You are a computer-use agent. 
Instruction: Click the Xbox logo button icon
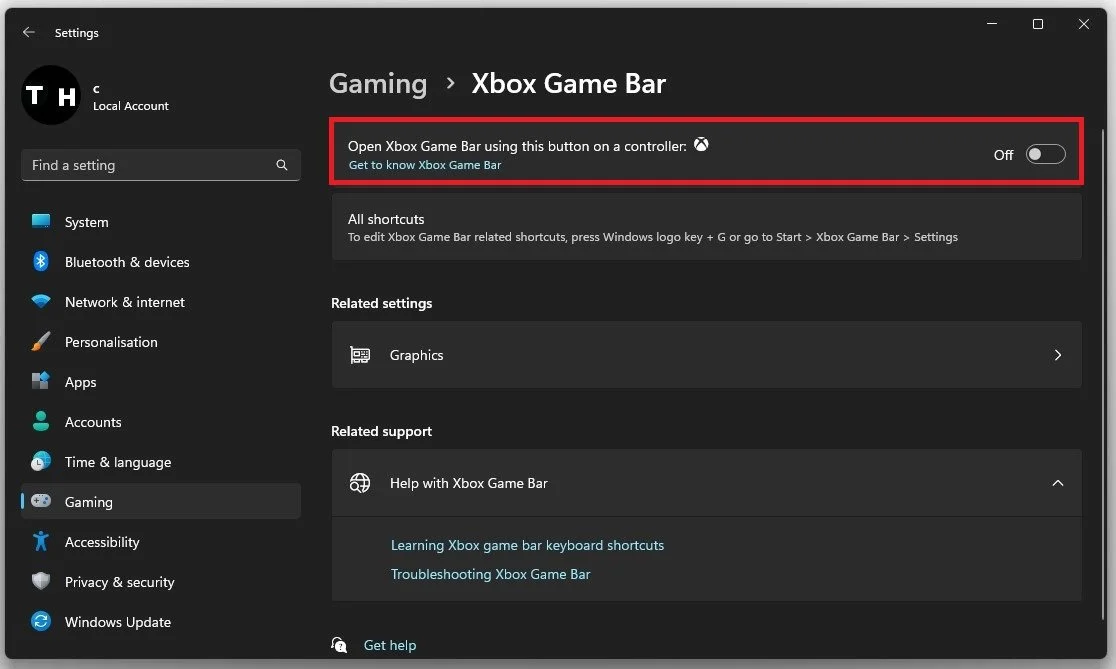click(701, 145)
